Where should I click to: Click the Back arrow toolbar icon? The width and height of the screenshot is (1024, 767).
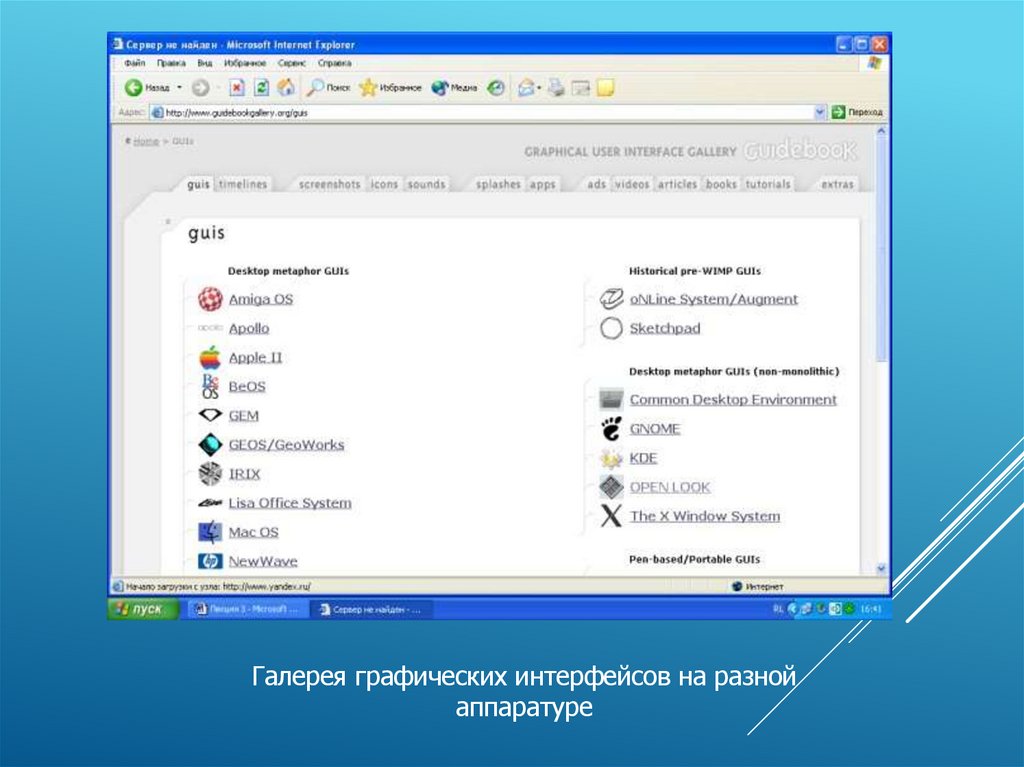point(133,88)
